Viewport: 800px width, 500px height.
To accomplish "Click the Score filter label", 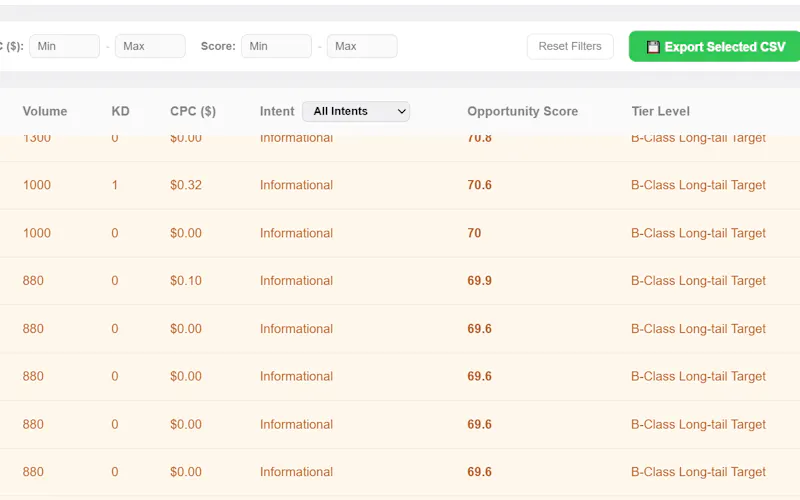I will tap(218, 46).
